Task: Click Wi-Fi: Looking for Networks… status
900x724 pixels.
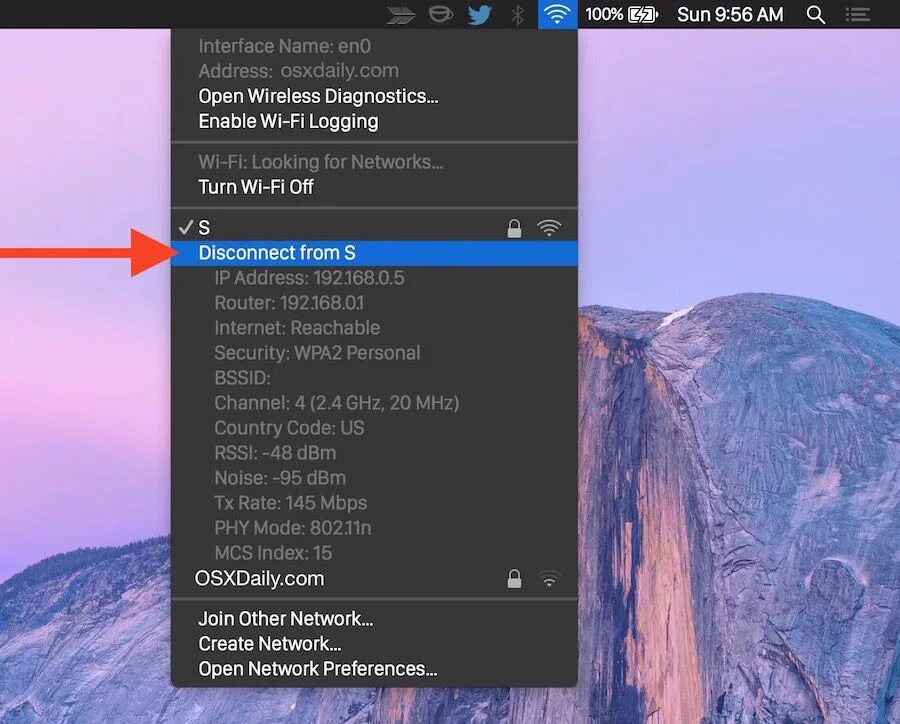Action: pos(321,162)
